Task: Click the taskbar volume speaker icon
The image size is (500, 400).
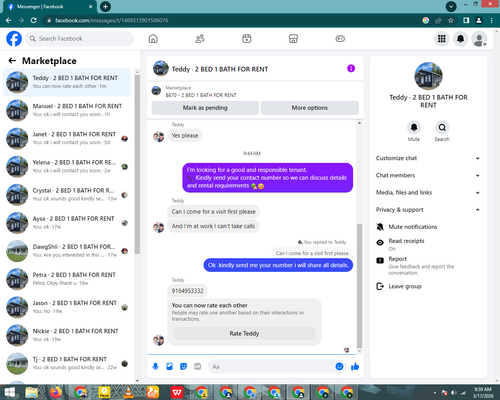Action: coord(454,393)
